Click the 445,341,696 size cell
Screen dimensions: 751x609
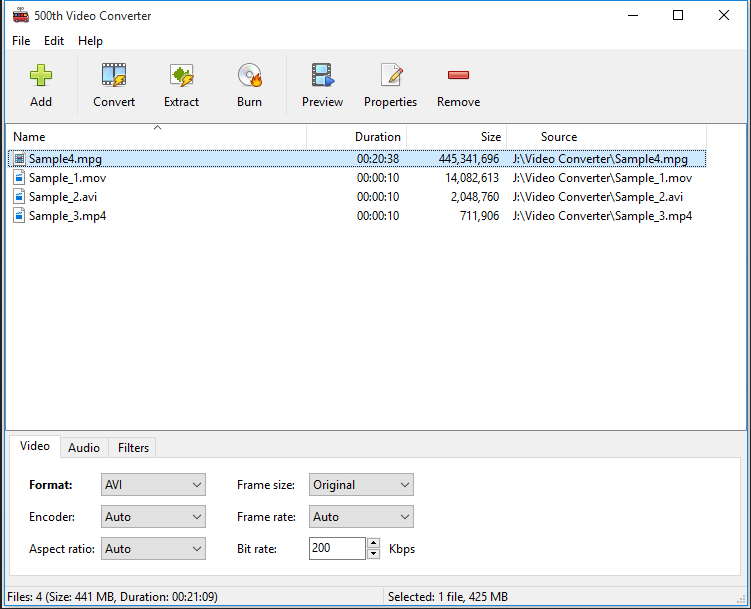(x=469, y=158)
